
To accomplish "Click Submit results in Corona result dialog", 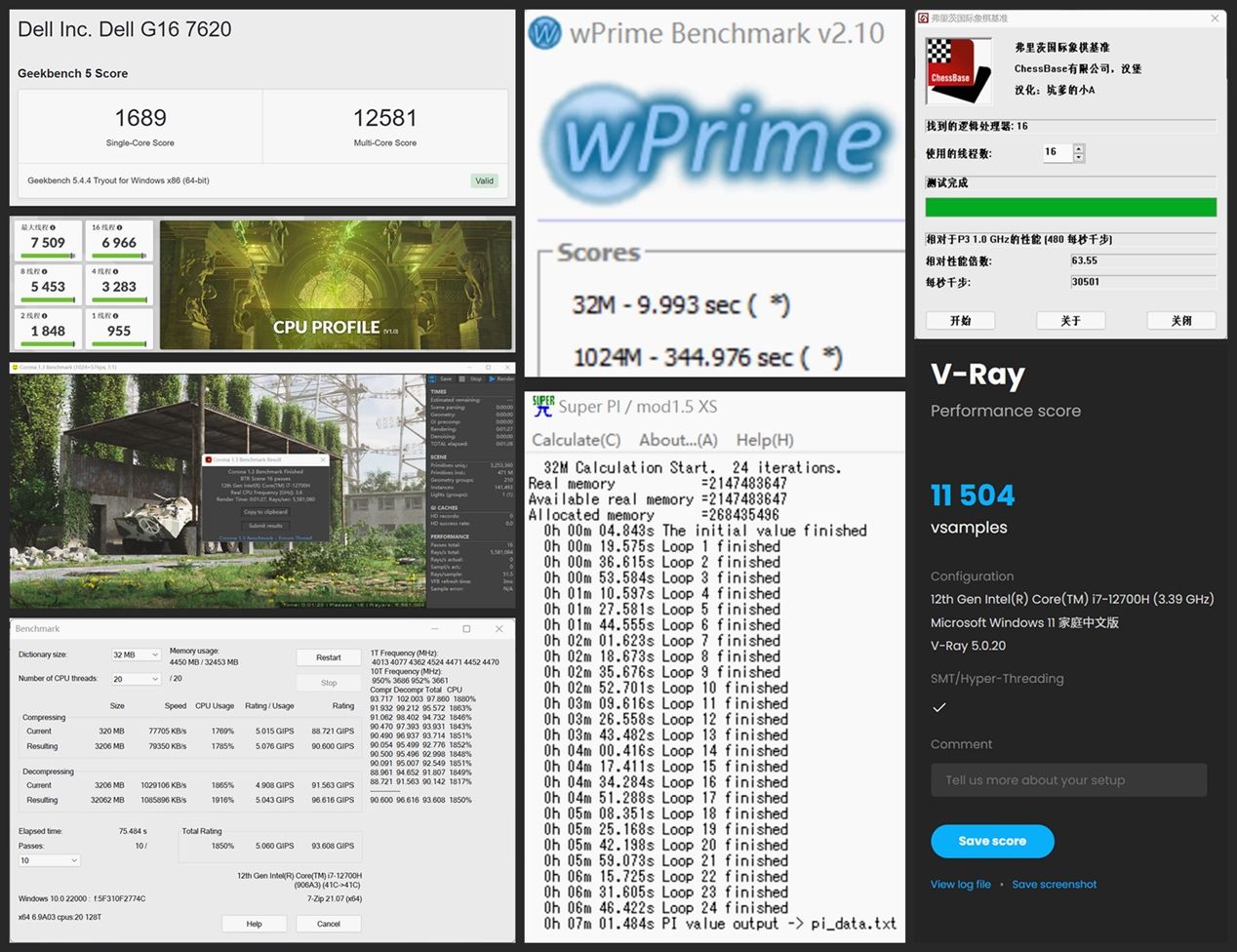I will pos(265,526).
